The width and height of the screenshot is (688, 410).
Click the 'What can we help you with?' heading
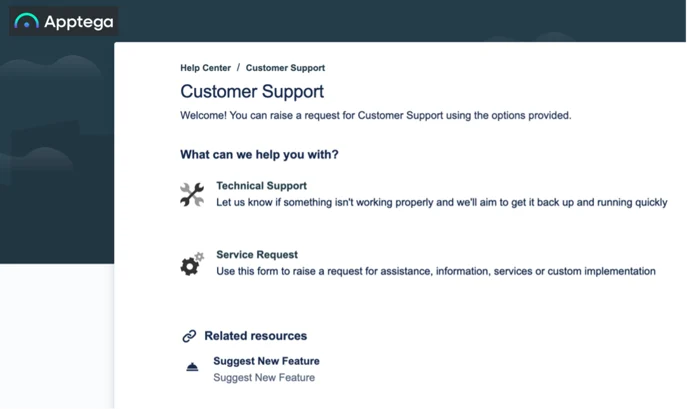[x=259, y=155]
